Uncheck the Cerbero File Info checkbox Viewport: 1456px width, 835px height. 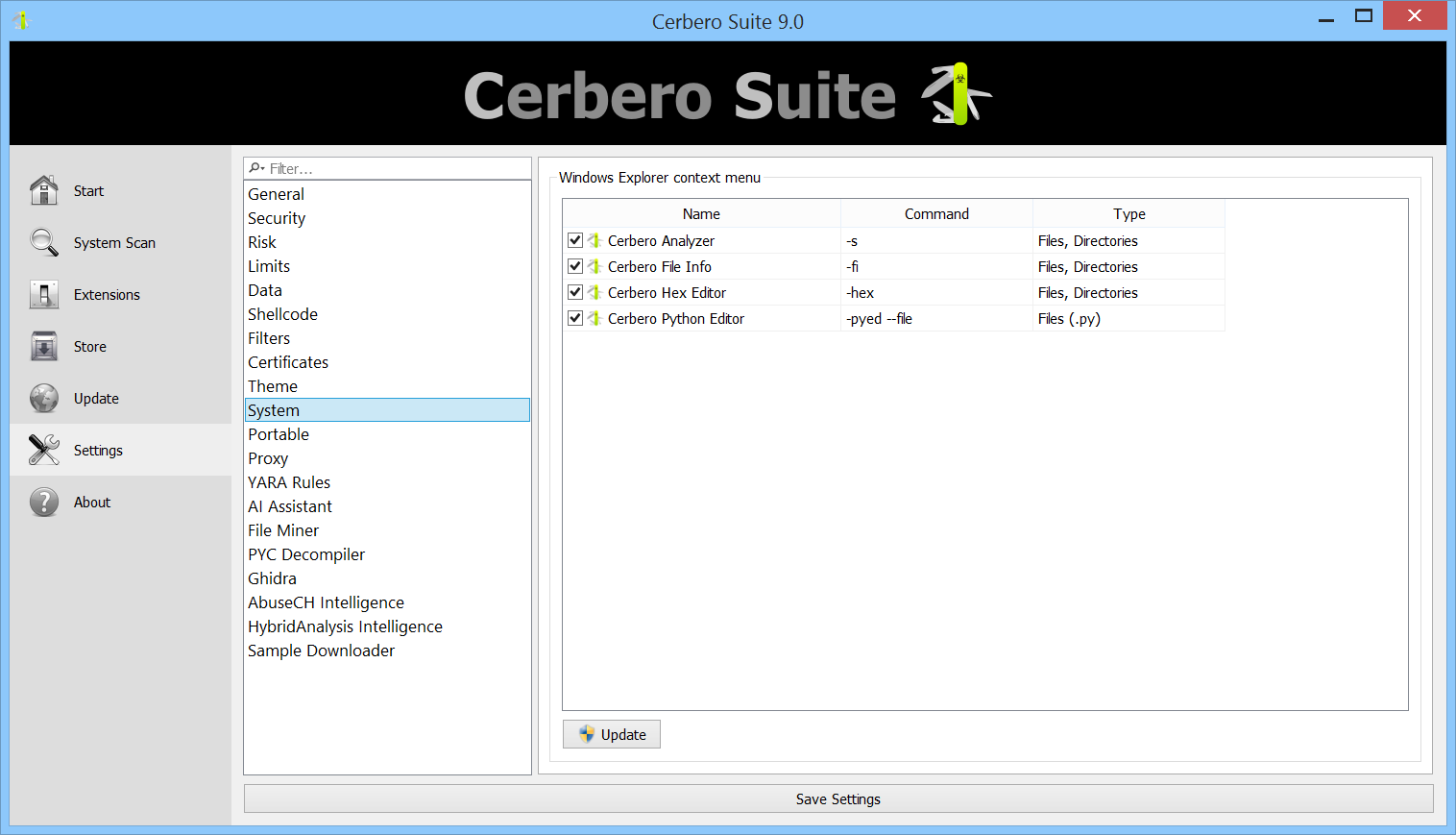(575, 266)
